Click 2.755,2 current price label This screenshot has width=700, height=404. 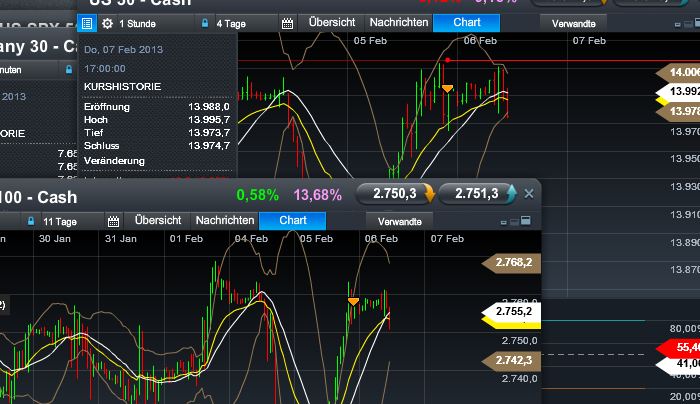click(512, 312)
